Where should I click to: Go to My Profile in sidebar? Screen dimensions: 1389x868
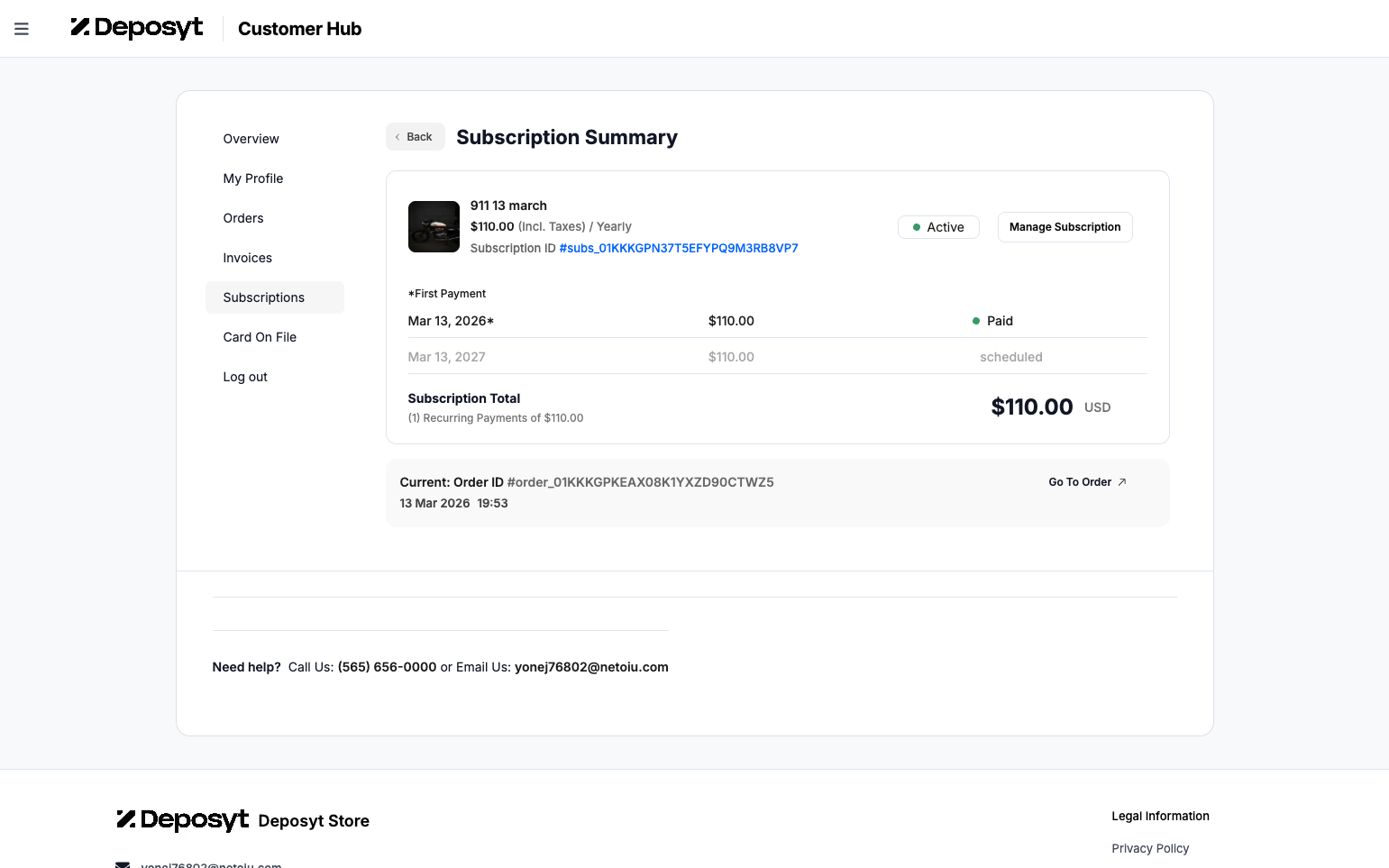click(275, 178)
